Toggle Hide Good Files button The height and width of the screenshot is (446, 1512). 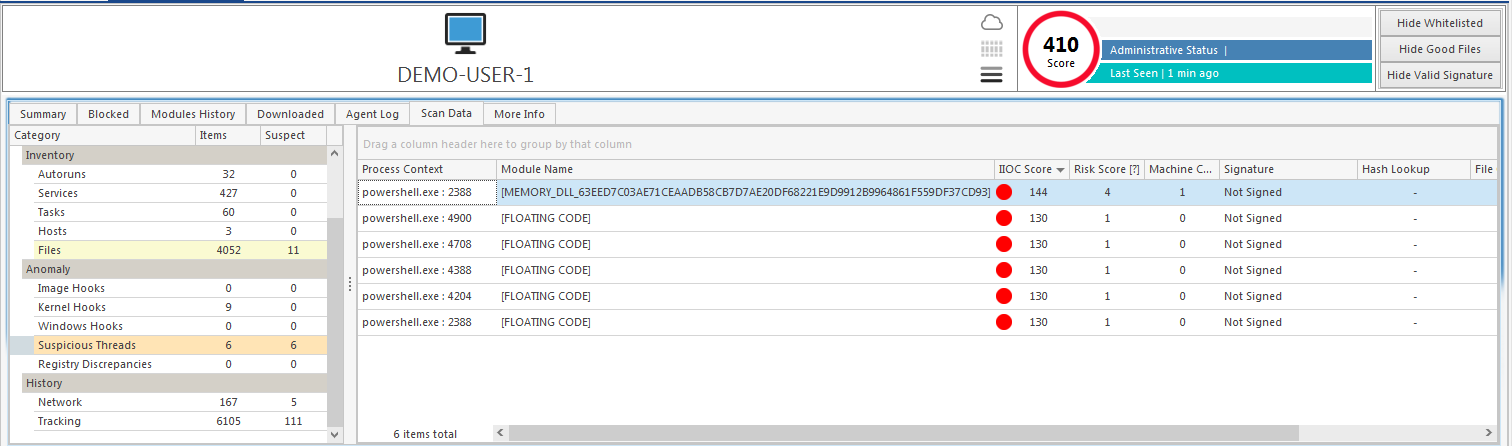tap(1440, 49)
